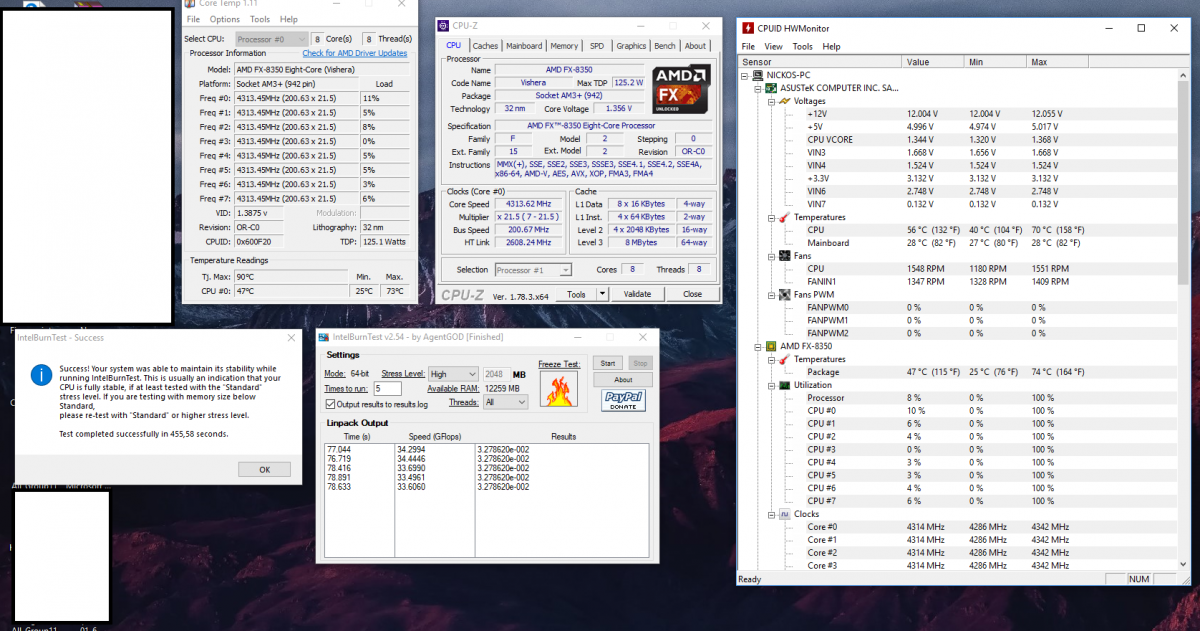
Task: Switch to the Bench tab in CPU-Z
Action: click(665, 46)
